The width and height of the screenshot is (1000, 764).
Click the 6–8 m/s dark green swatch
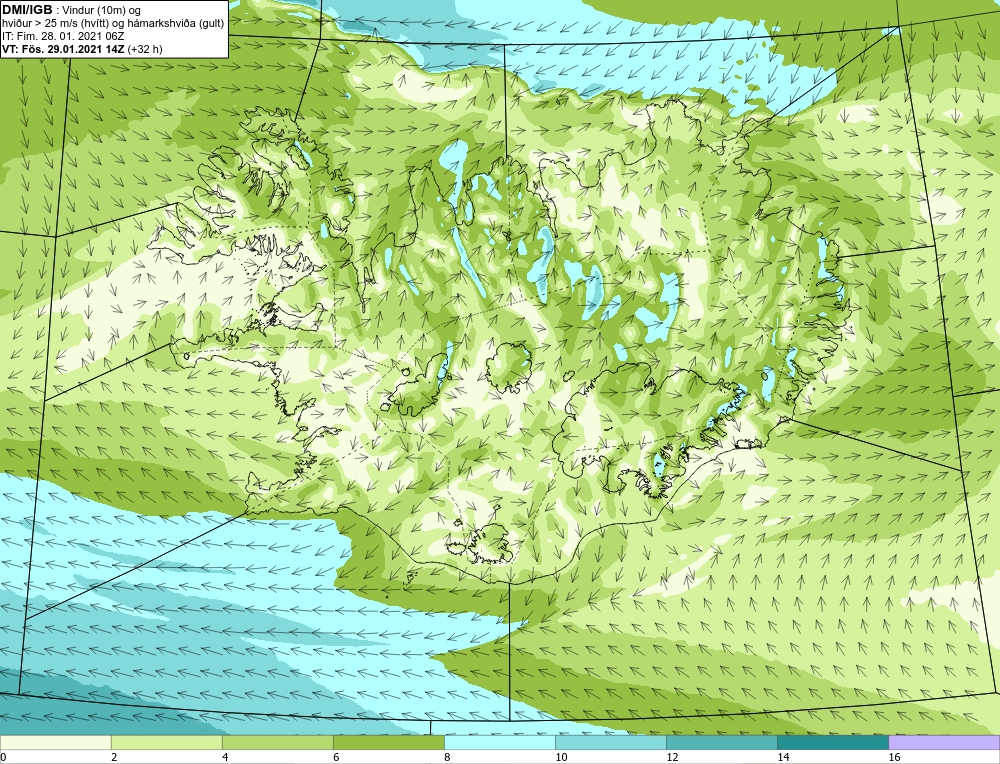388,742
